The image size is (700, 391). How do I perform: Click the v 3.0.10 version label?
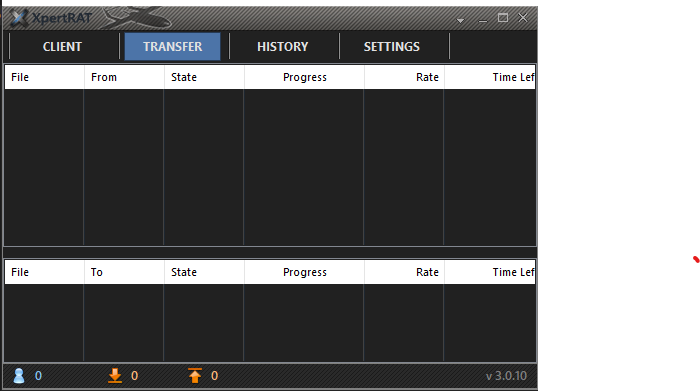(x=506, y=376)
